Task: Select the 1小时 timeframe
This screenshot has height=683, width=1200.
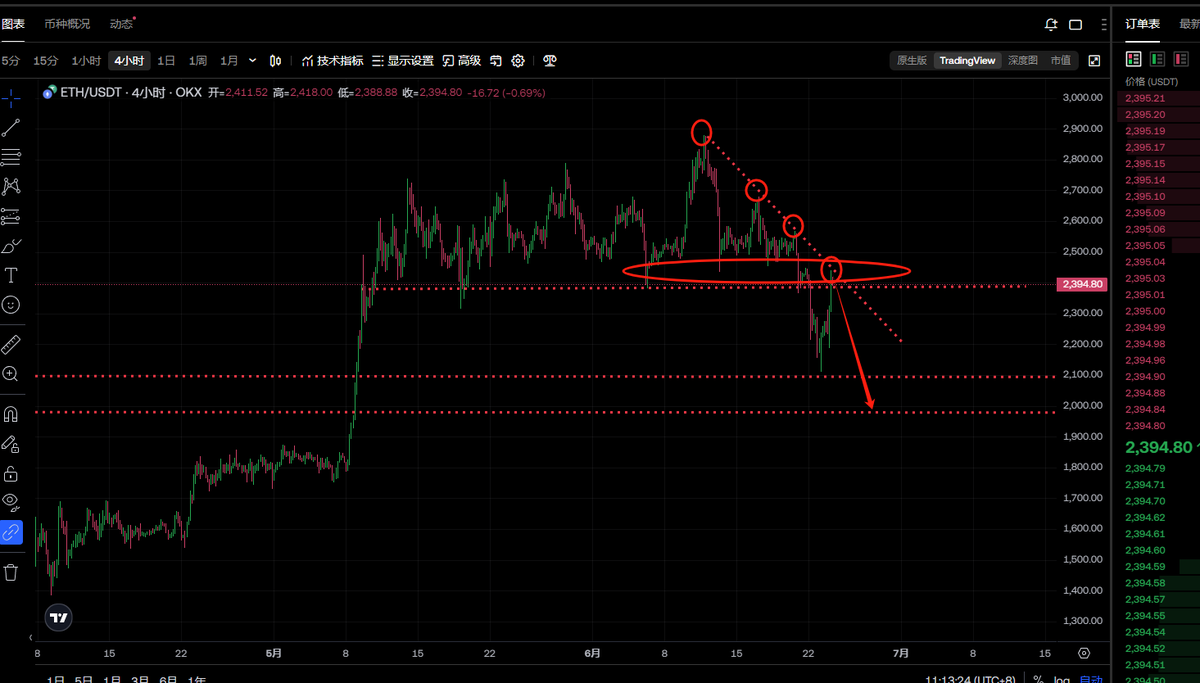Action: (86, 61)
